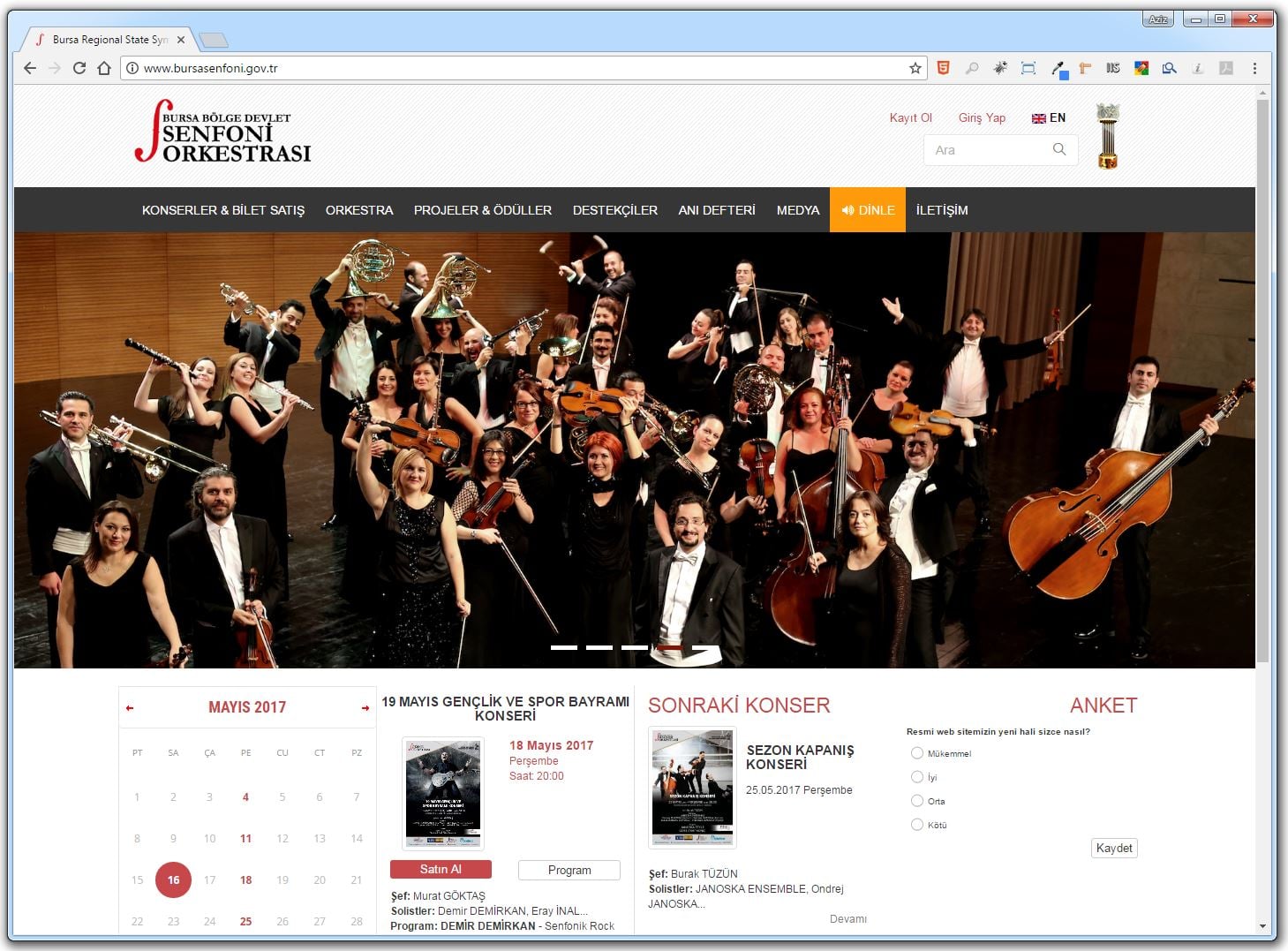Click the Sezon Kapanış Konseri poster thumbnail
Viewport: 1288px width, 951px height.
(x=692, y=788)
